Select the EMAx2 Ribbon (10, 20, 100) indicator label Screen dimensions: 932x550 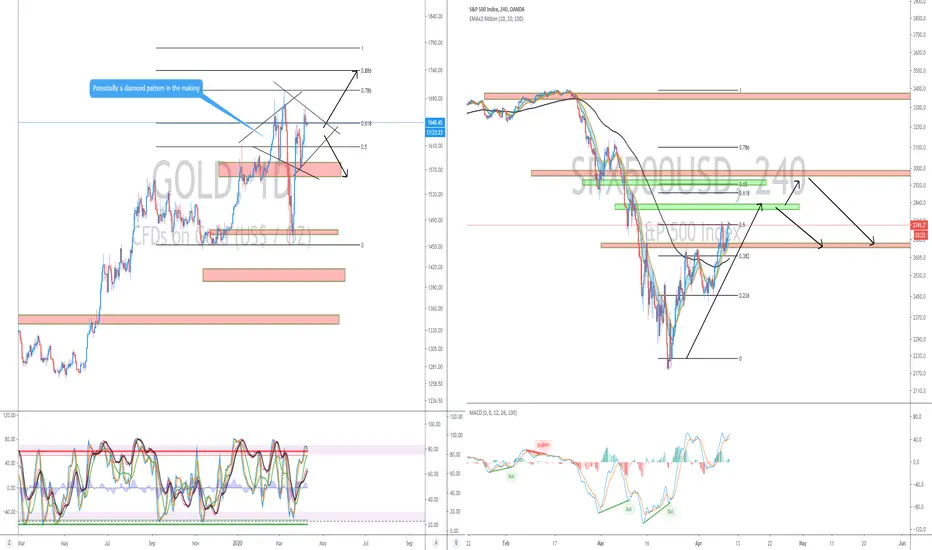(496, 19)
